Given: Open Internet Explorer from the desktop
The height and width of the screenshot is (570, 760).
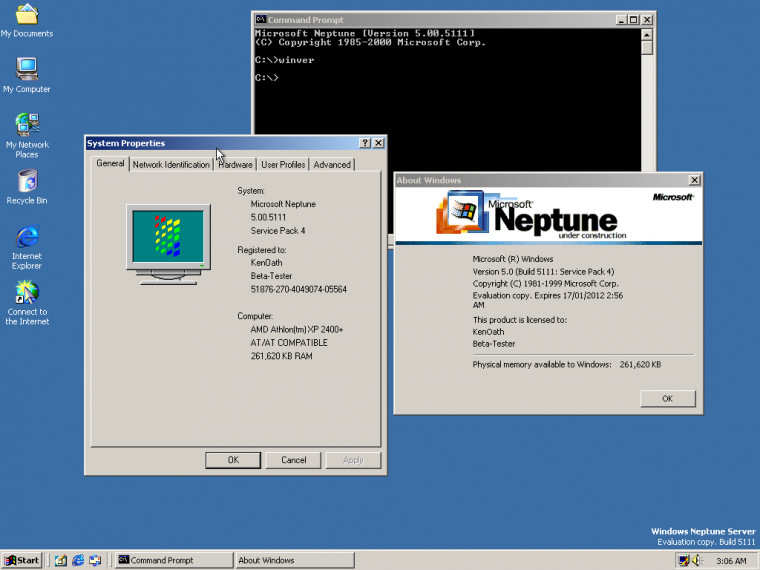Looking at the screenshot, I should point(27,237).
